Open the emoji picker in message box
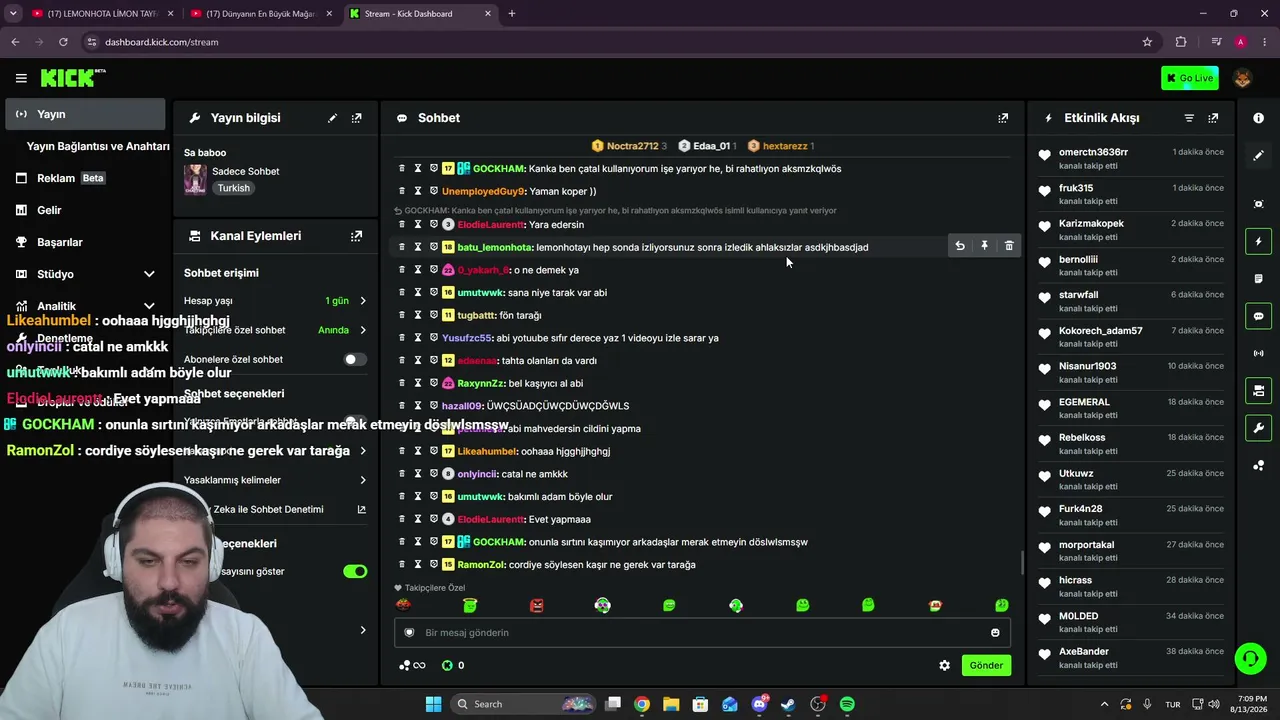1280x720 pixels. coord(995,633)
